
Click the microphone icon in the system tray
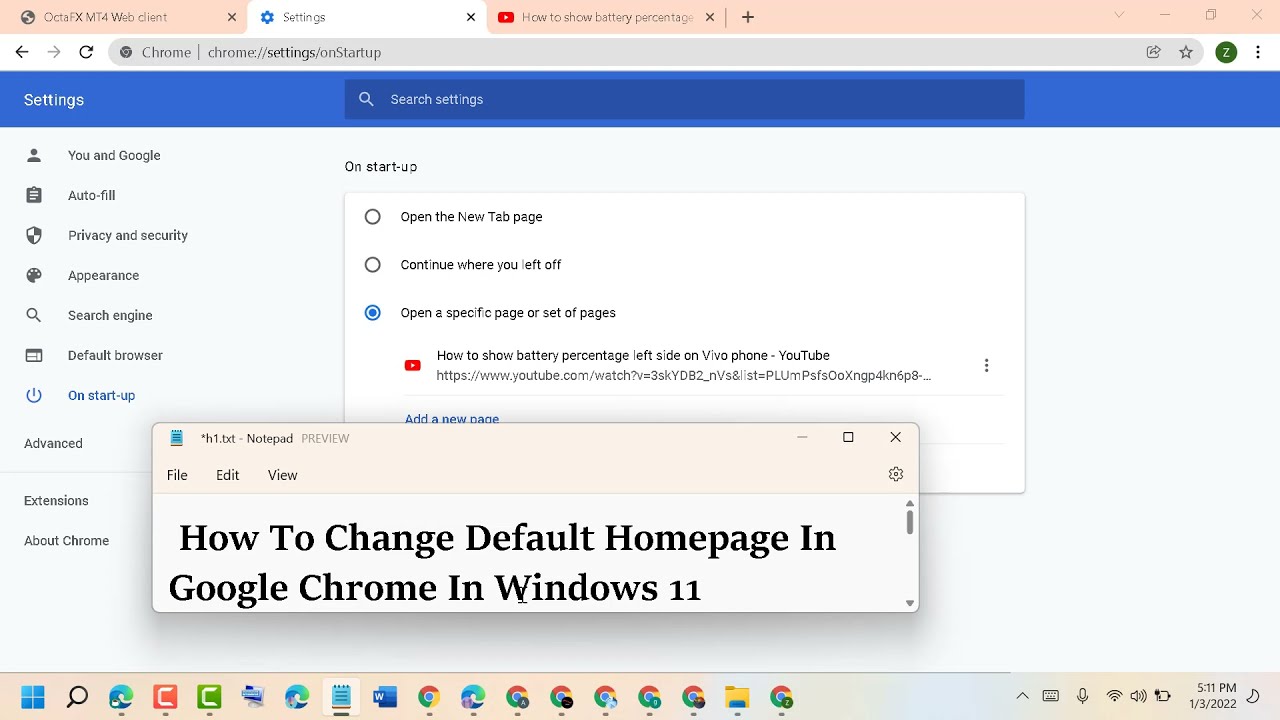[x=1083, y=696]
